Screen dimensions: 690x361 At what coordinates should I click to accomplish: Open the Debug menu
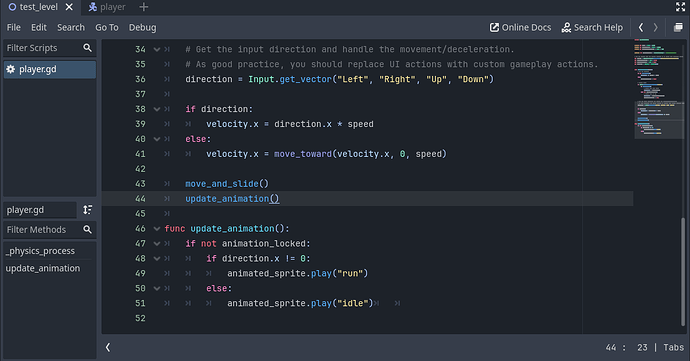[x=142, y=27]
